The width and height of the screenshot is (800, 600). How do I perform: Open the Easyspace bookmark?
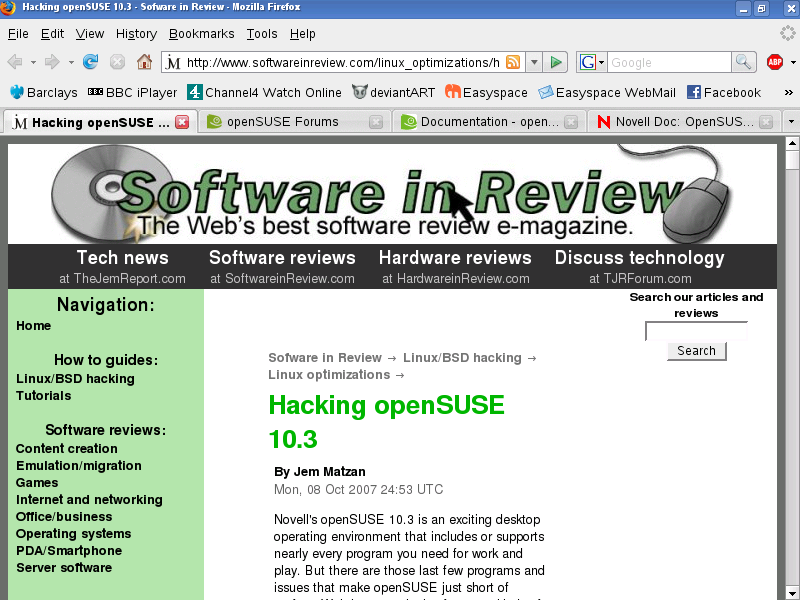[486, 92]
